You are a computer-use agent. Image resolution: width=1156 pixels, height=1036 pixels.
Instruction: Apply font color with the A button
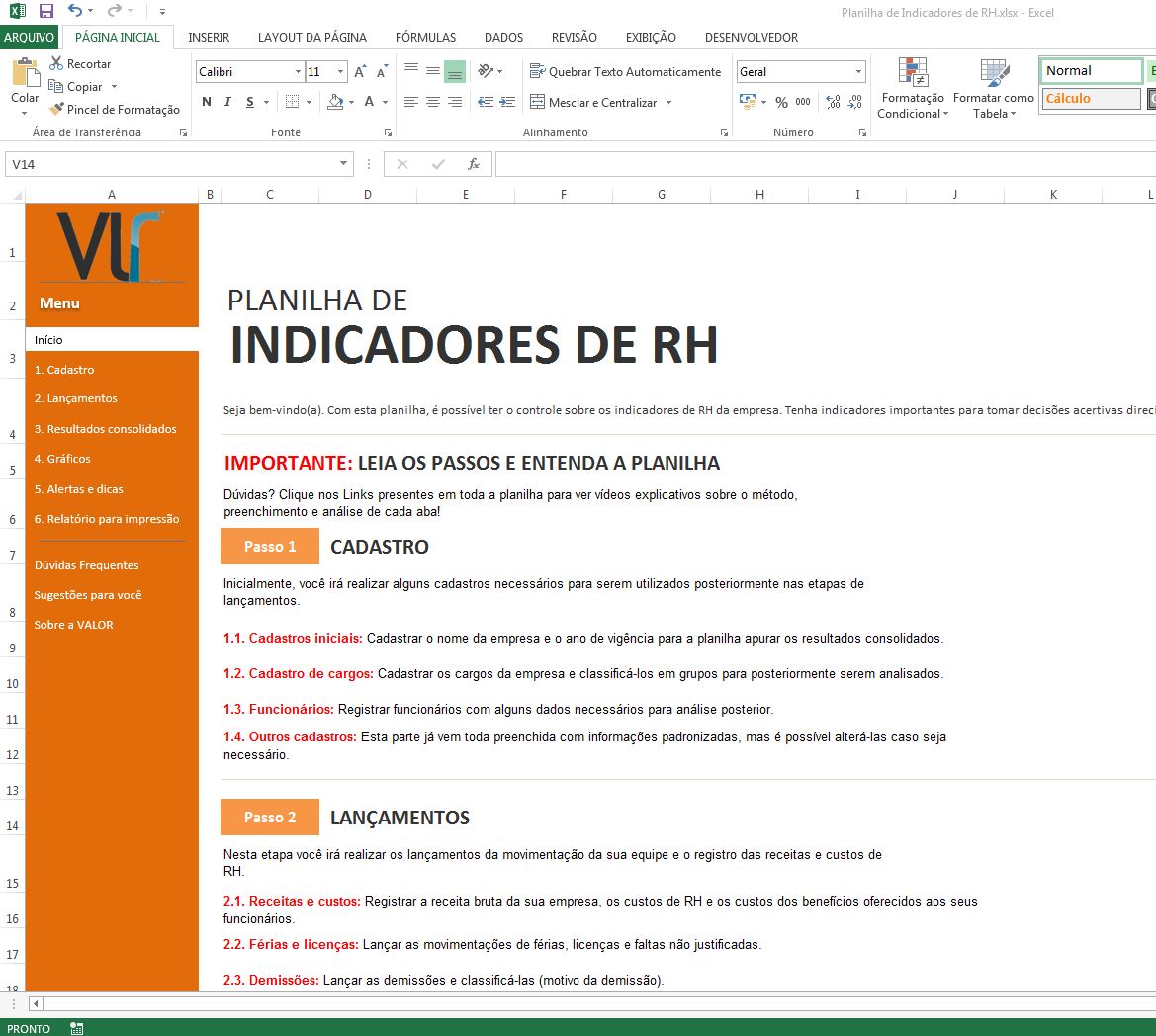click(370, 102)
